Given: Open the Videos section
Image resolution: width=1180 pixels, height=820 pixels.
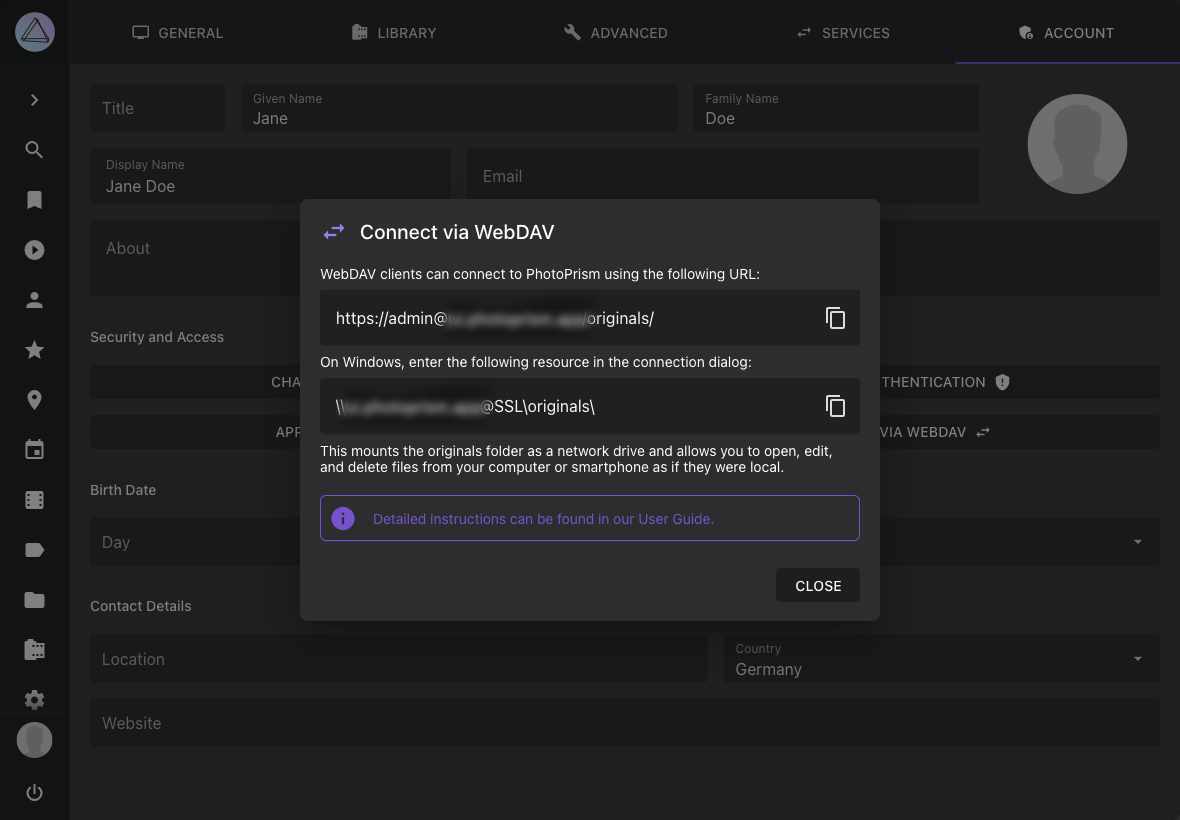Looking at the screenshot, I should [x=34, y=249].
